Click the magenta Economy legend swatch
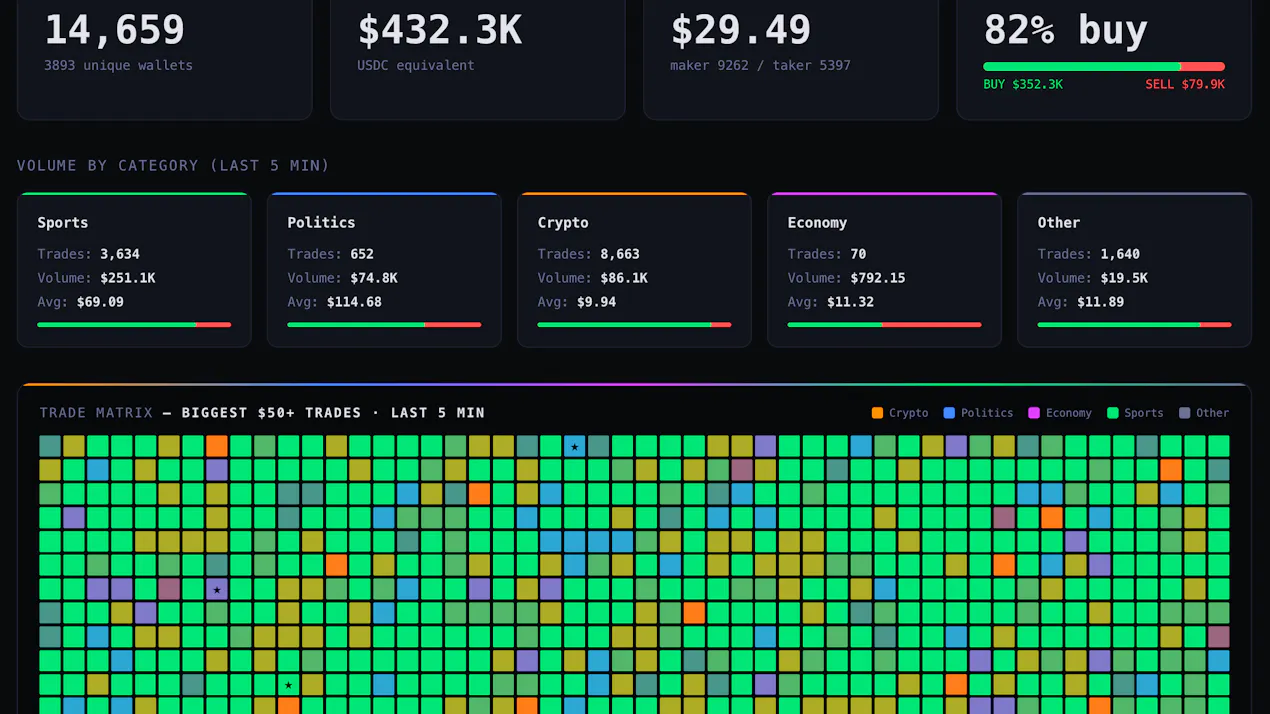The height and width of the screenshot is (714, 1270). [x=1034, y=413]
